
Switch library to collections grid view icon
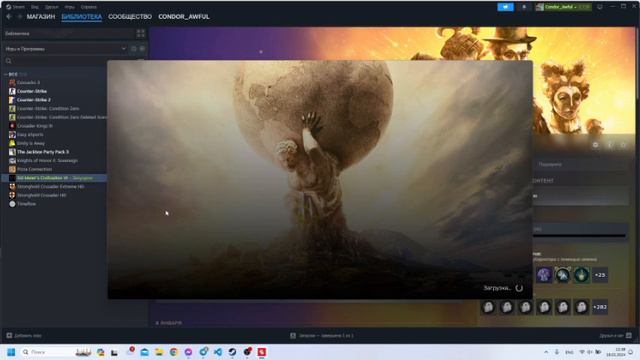tap(140, 33)
